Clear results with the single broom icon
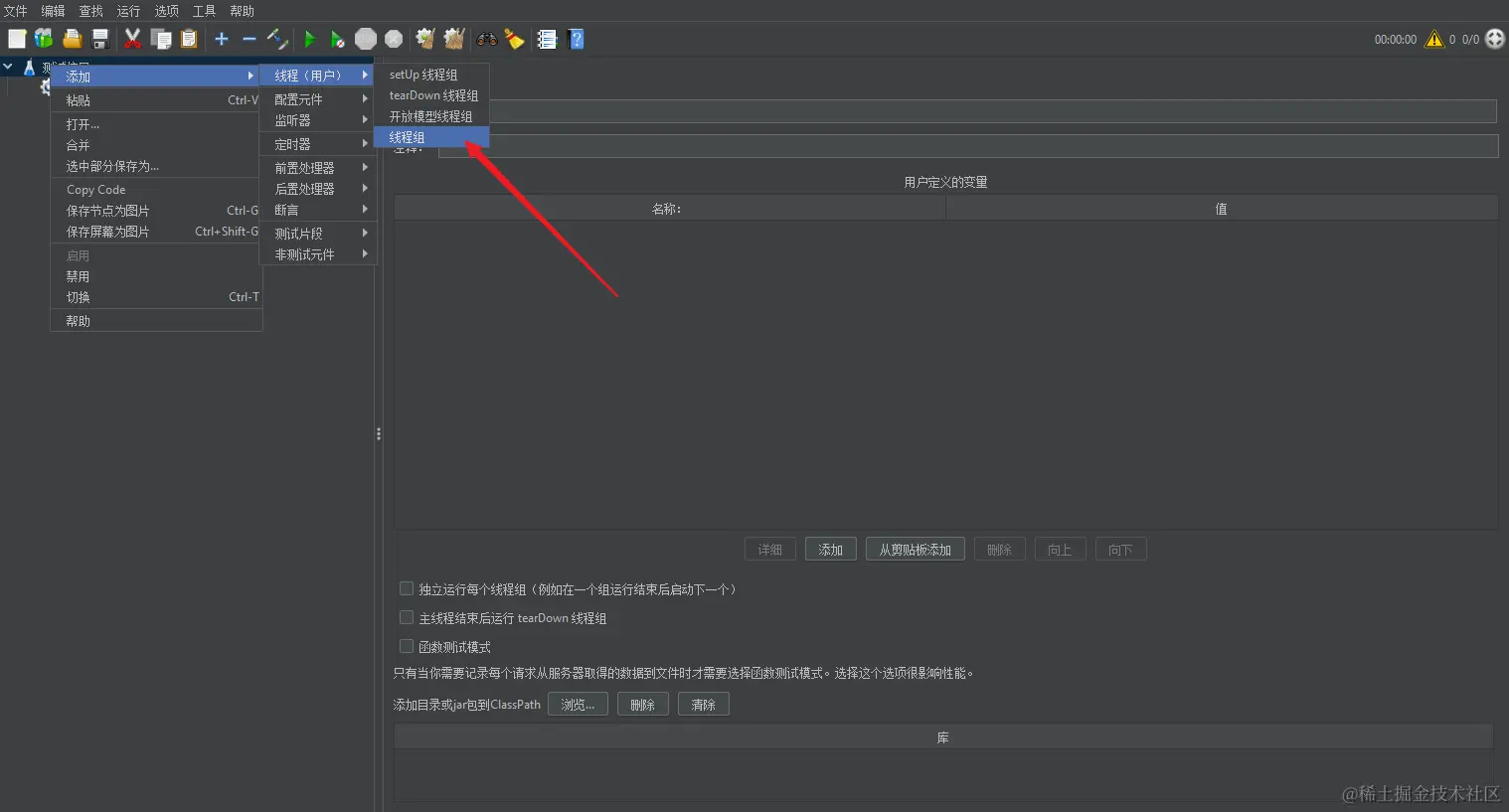1509x812 pixels. 425,39
